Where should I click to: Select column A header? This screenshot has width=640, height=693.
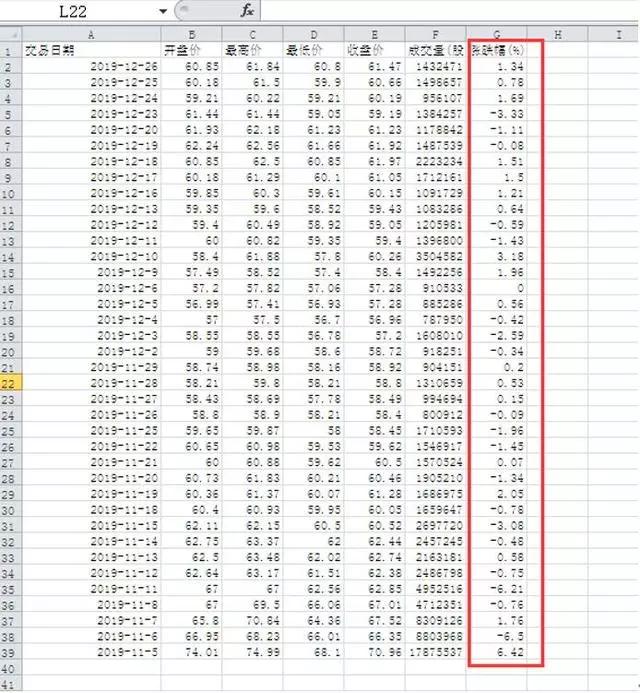click(x=91, y=34)
